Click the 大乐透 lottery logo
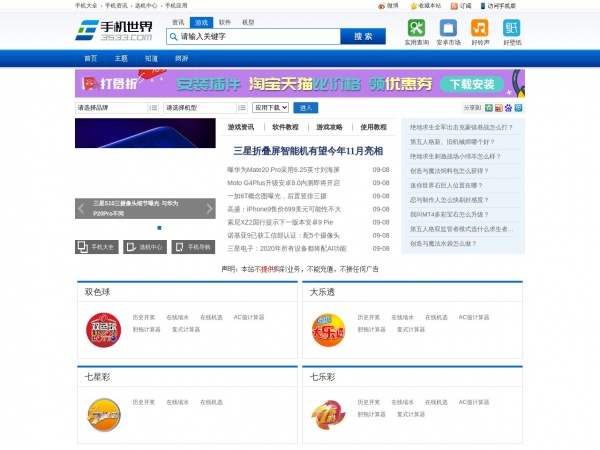The image size is (600, 450). pos(328,331)
